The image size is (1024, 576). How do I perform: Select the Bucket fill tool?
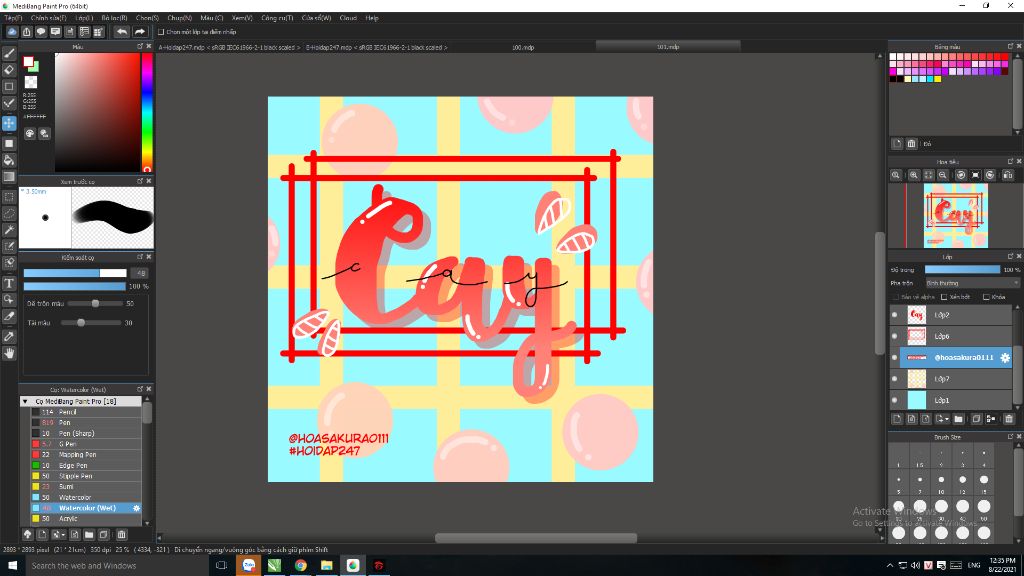click(9, 160)
